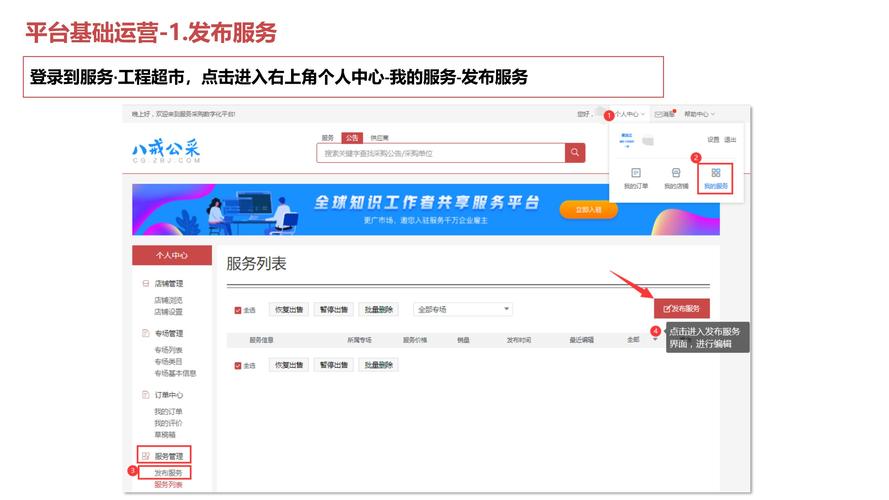Open 专场基本信息 in the sidebar
This screenshot has height=500, width=889.
click(175, 373)
